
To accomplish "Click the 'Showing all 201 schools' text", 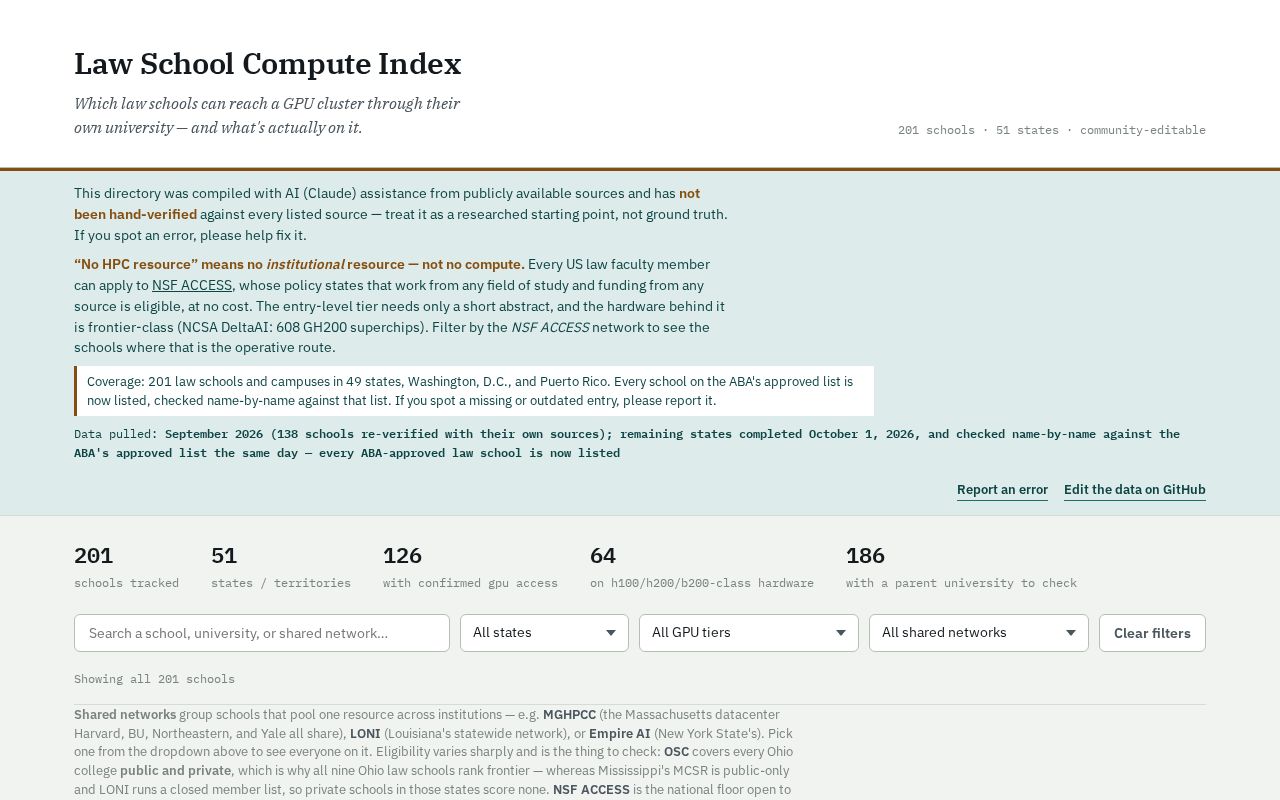I will pyautogui.click(x=154, y=679).
